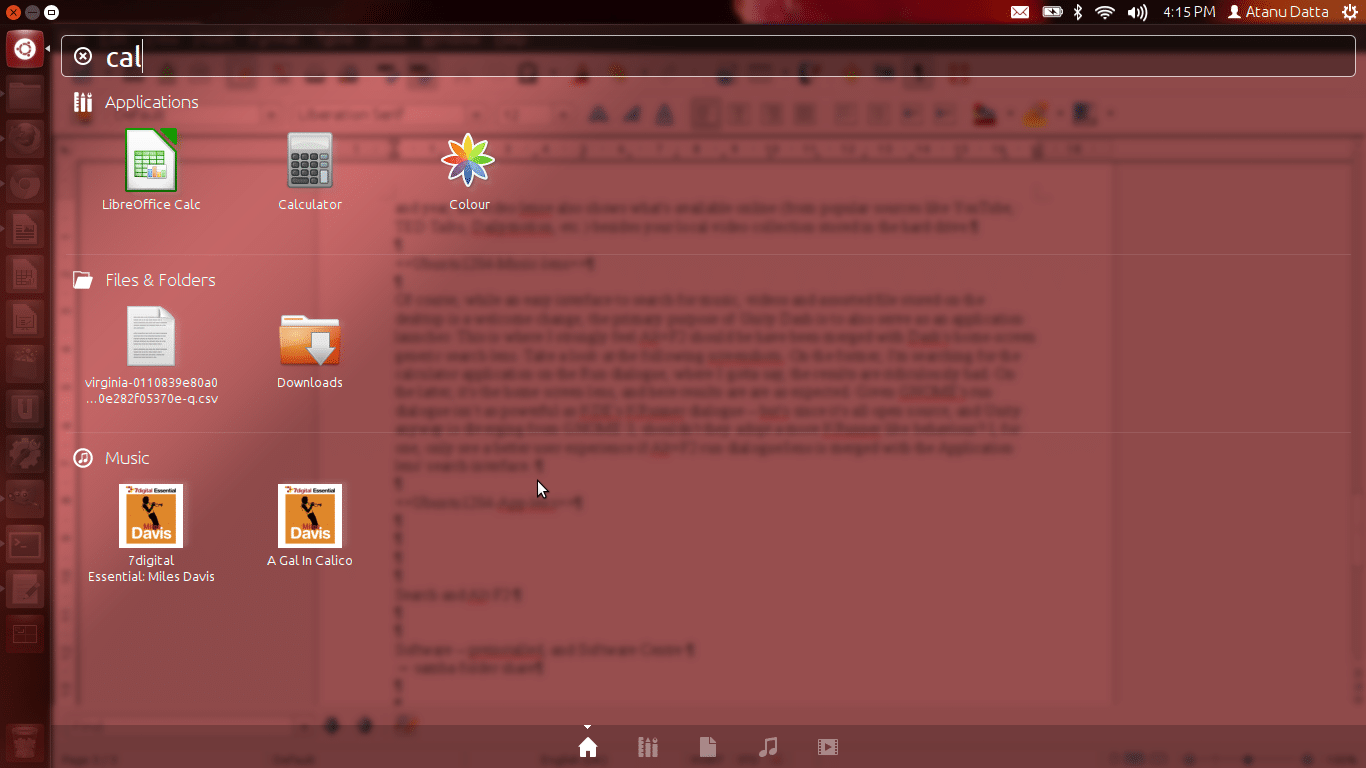Open the 4:15 PM clock menu
This screenshot has width=1366, height=768.
coord(1189,12)
